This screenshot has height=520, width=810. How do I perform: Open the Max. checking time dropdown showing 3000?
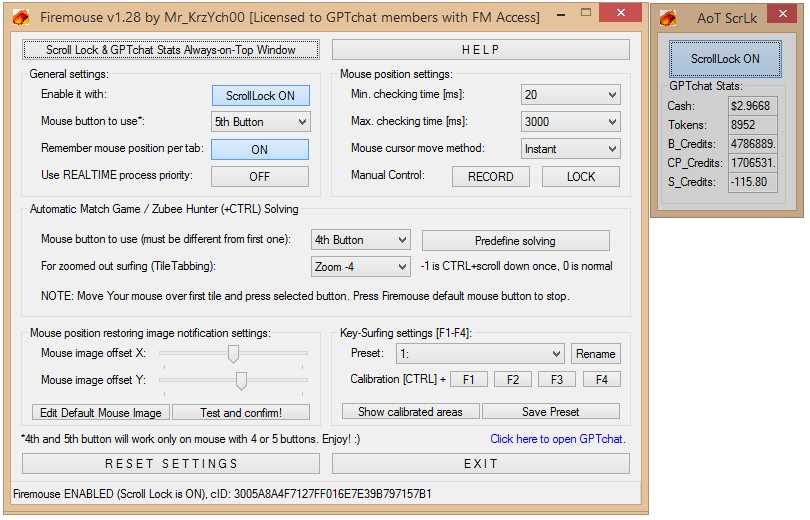(x=570, y=122)
